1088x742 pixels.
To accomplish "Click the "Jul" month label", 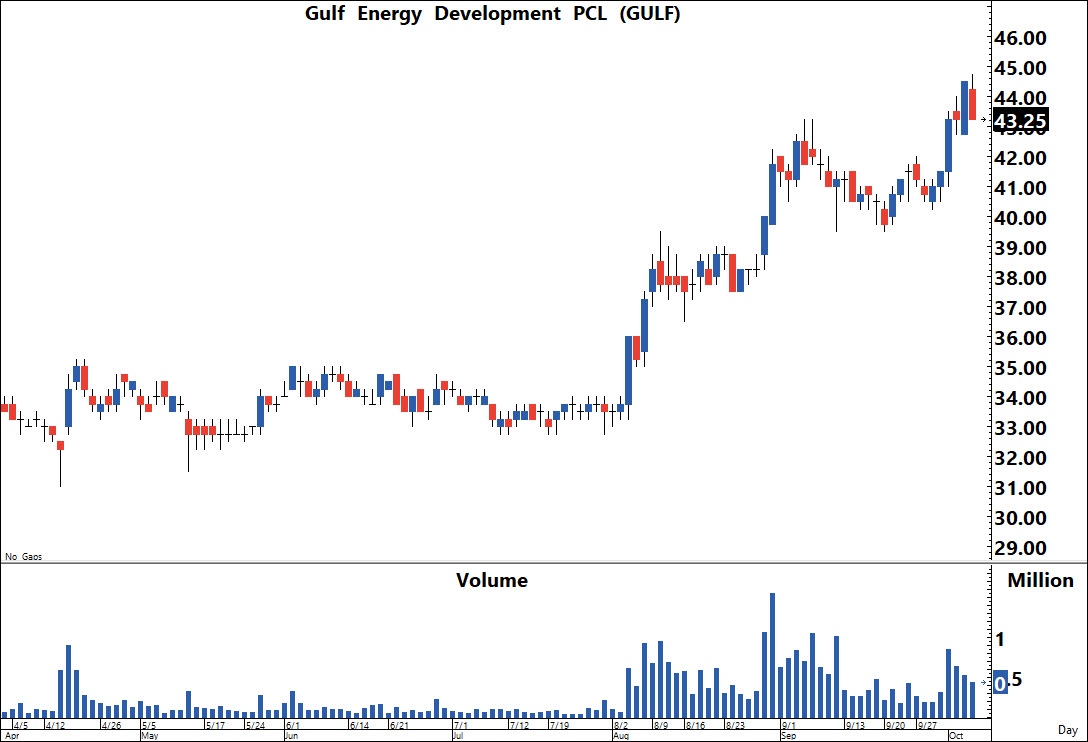I will click(x=458, y=736).
